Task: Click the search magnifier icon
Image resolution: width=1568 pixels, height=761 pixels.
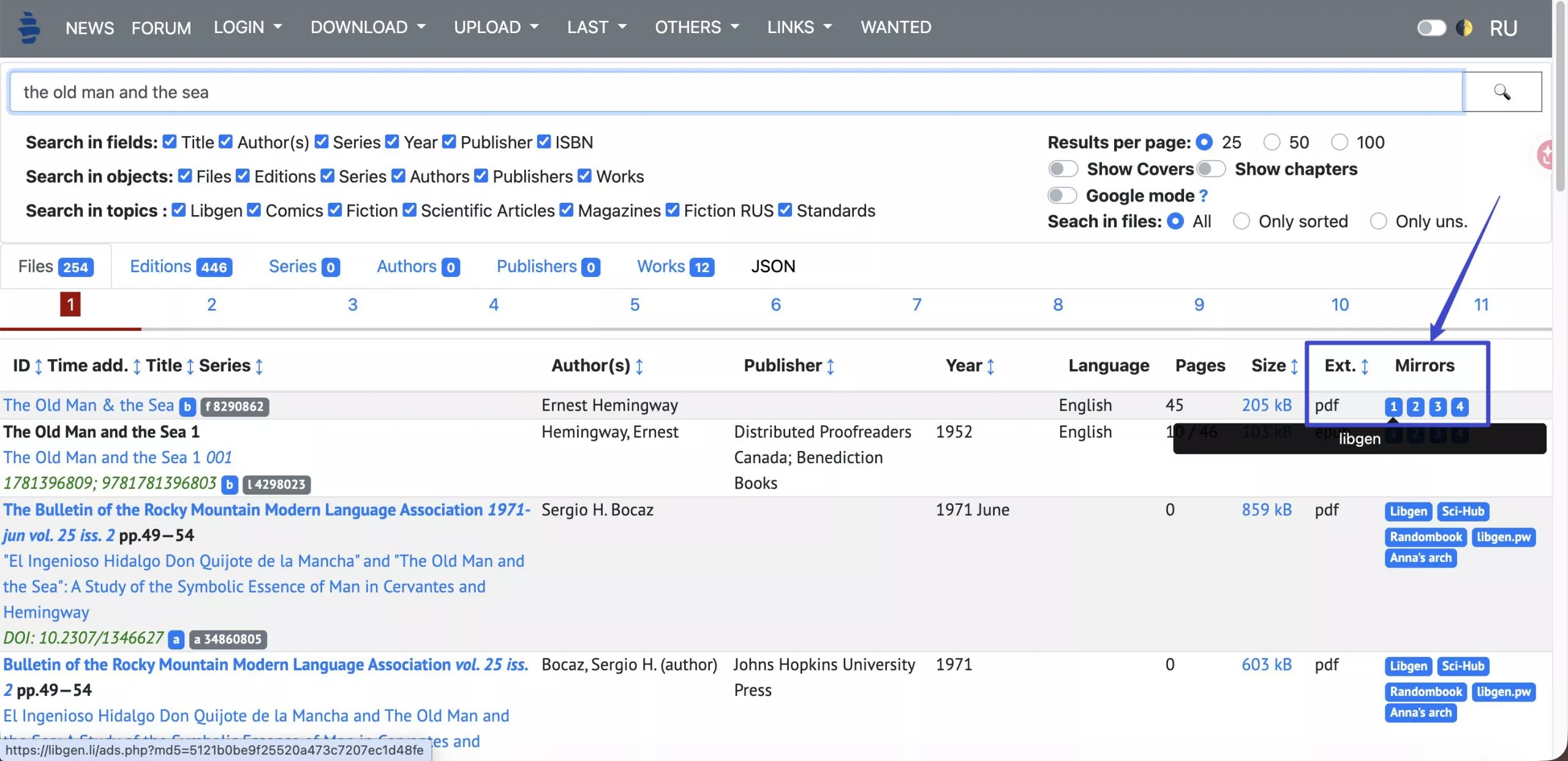Action: click(x=1502, y=92)
